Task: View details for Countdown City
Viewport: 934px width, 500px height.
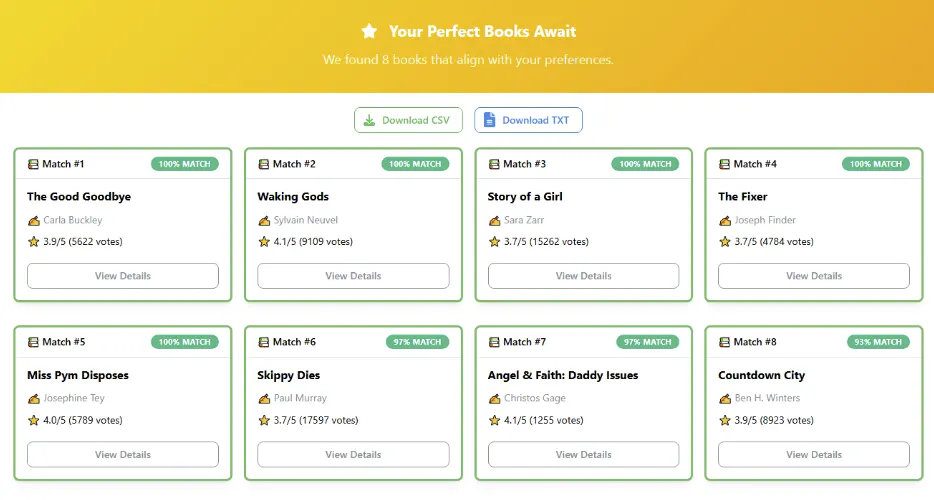Action: [x=813, y=454]
